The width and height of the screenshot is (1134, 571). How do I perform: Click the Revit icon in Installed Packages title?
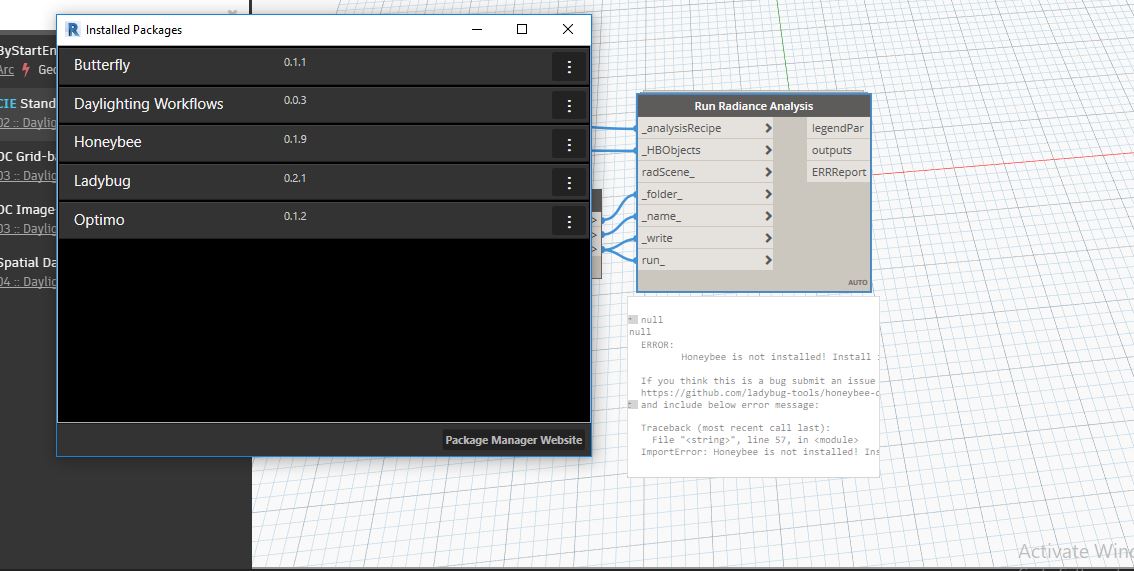click(72, 30)
